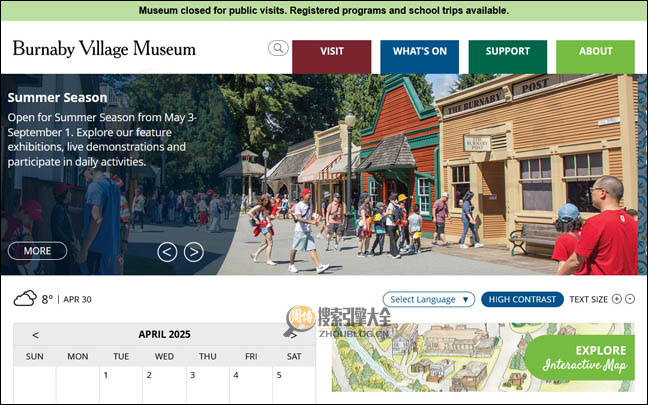Click the April 2025 month title
The image size is (648, 405).
coord(164,334)
